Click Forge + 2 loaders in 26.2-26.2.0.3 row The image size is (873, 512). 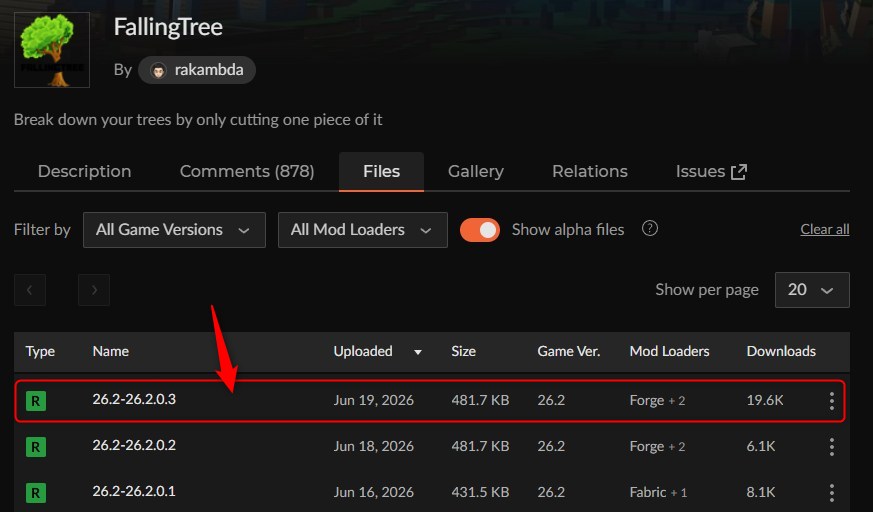click(658, 400)
